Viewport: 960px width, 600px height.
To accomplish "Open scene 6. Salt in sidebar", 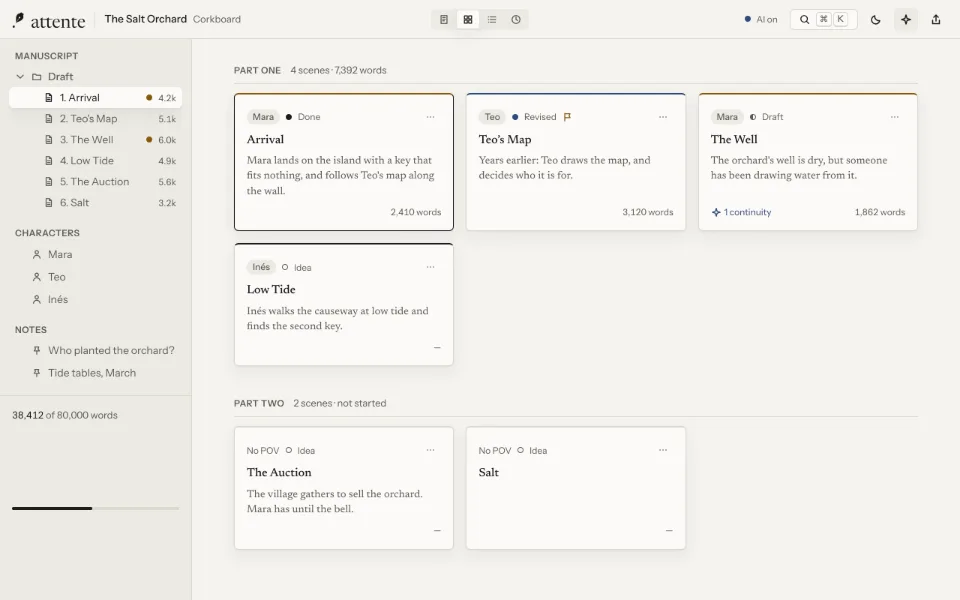I will point(96,203).
